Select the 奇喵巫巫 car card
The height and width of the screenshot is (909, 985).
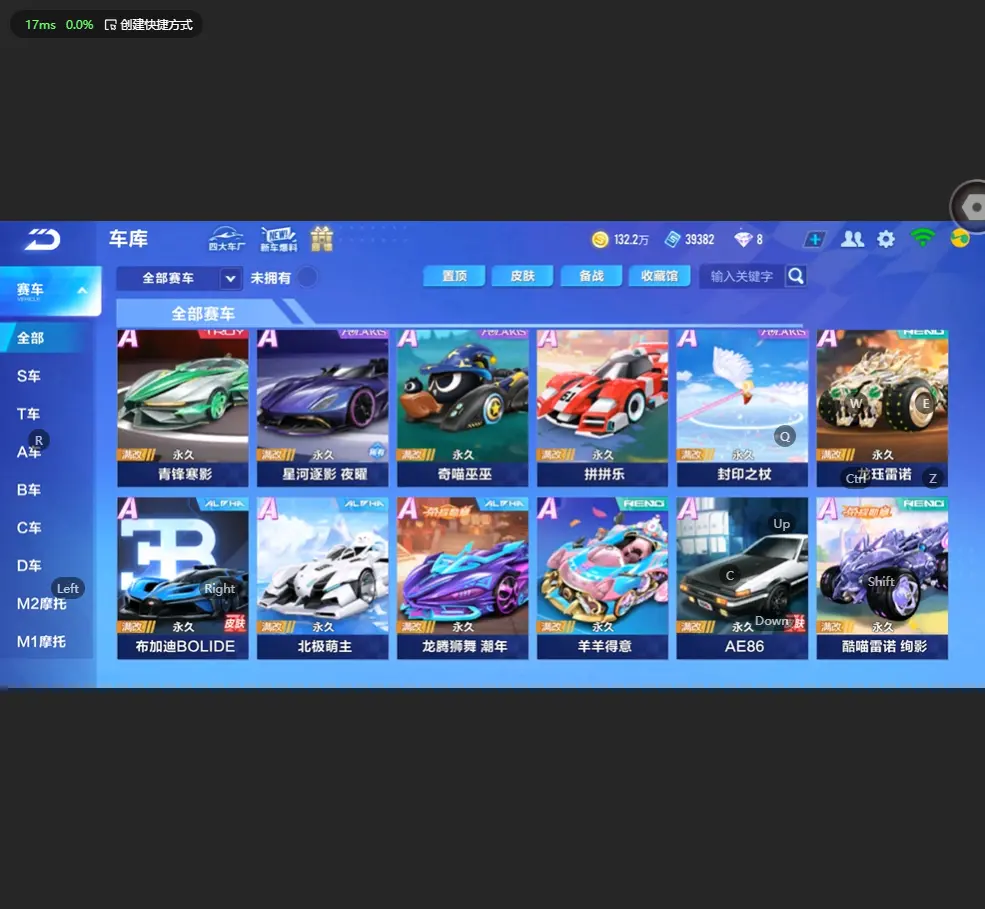pyautogui.click(x=462, y=408)
